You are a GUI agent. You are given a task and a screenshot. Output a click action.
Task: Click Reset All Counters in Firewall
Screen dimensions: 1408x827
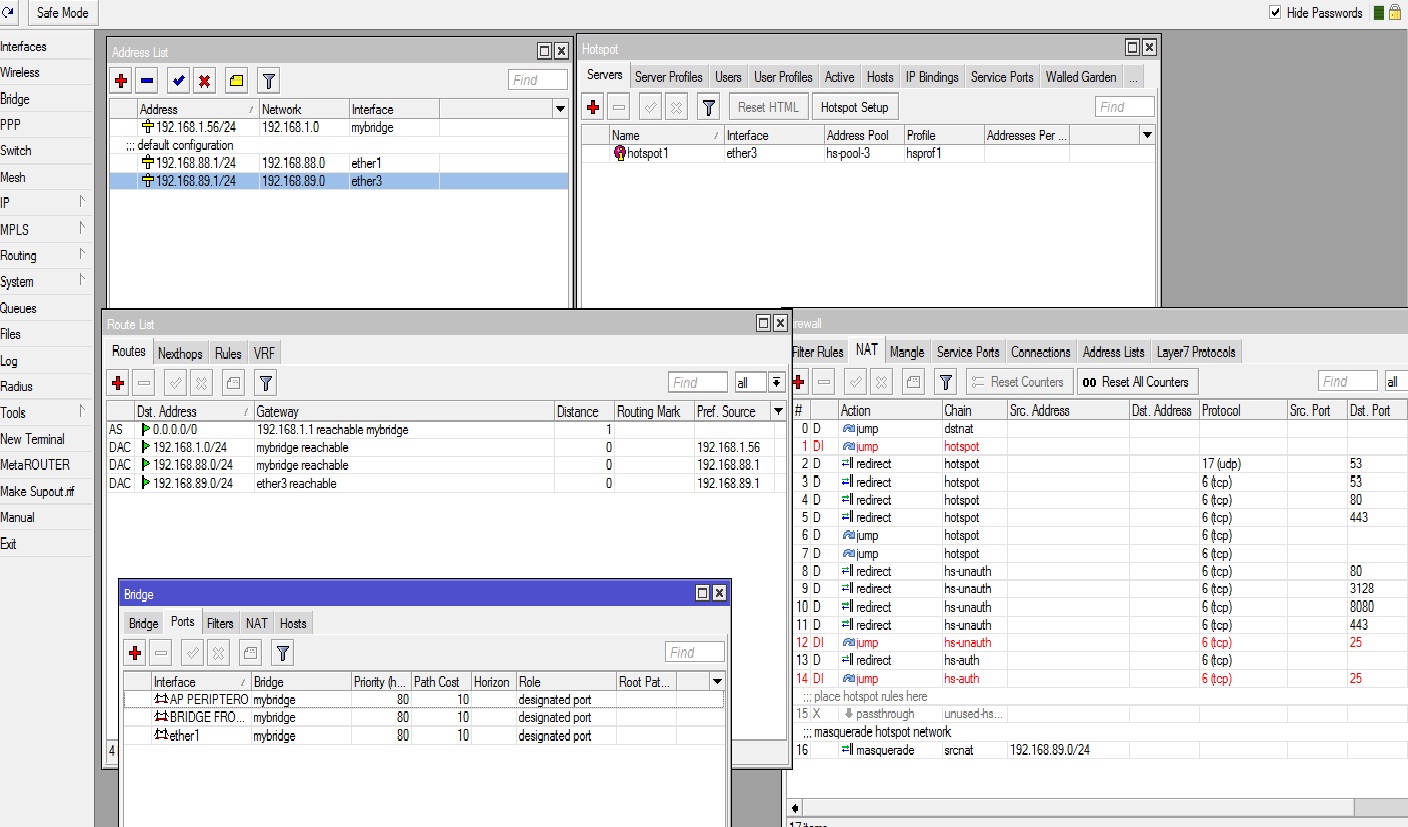pos(1136,381)
